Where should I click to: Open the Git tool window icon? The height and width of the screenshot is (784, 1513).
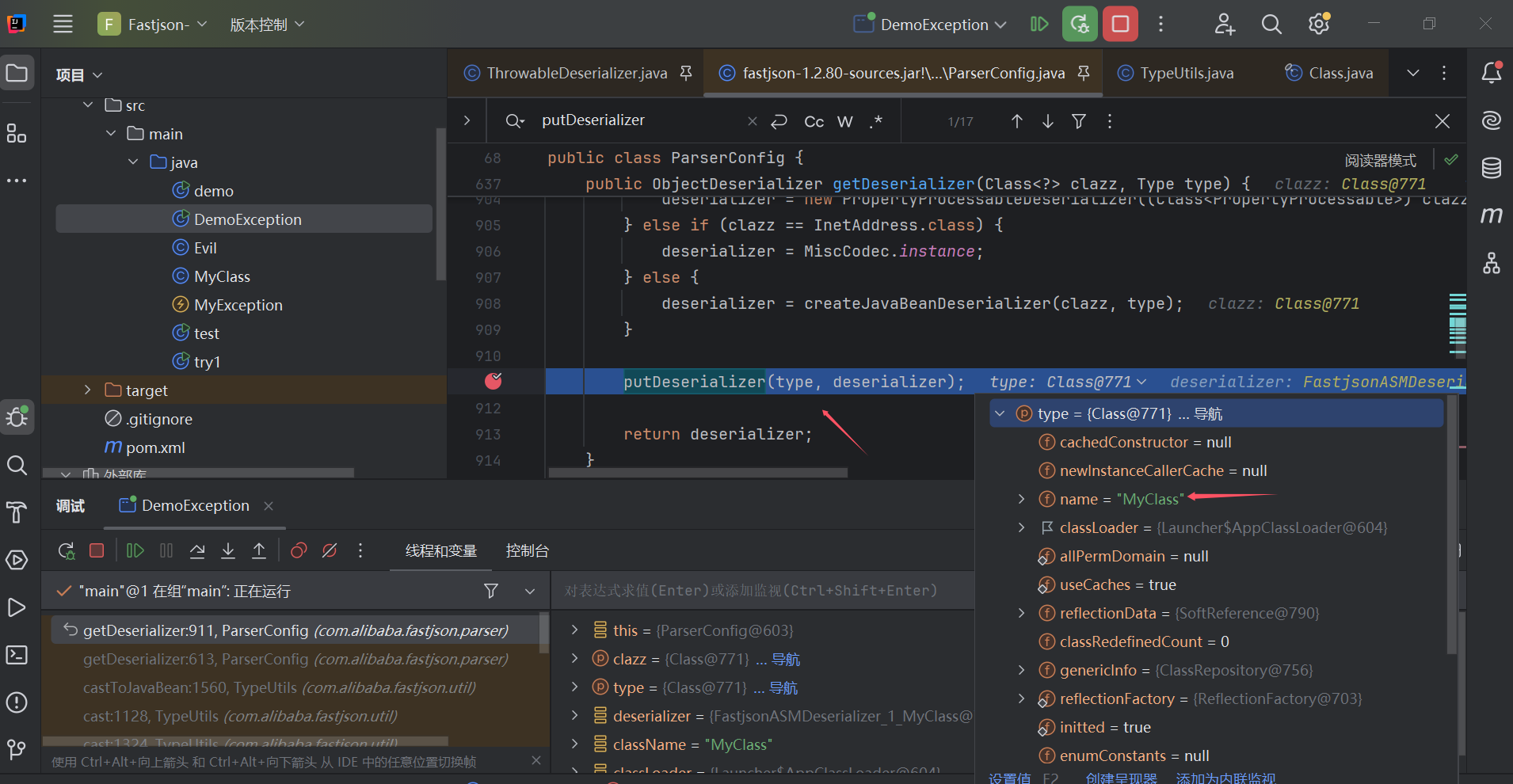17,749
